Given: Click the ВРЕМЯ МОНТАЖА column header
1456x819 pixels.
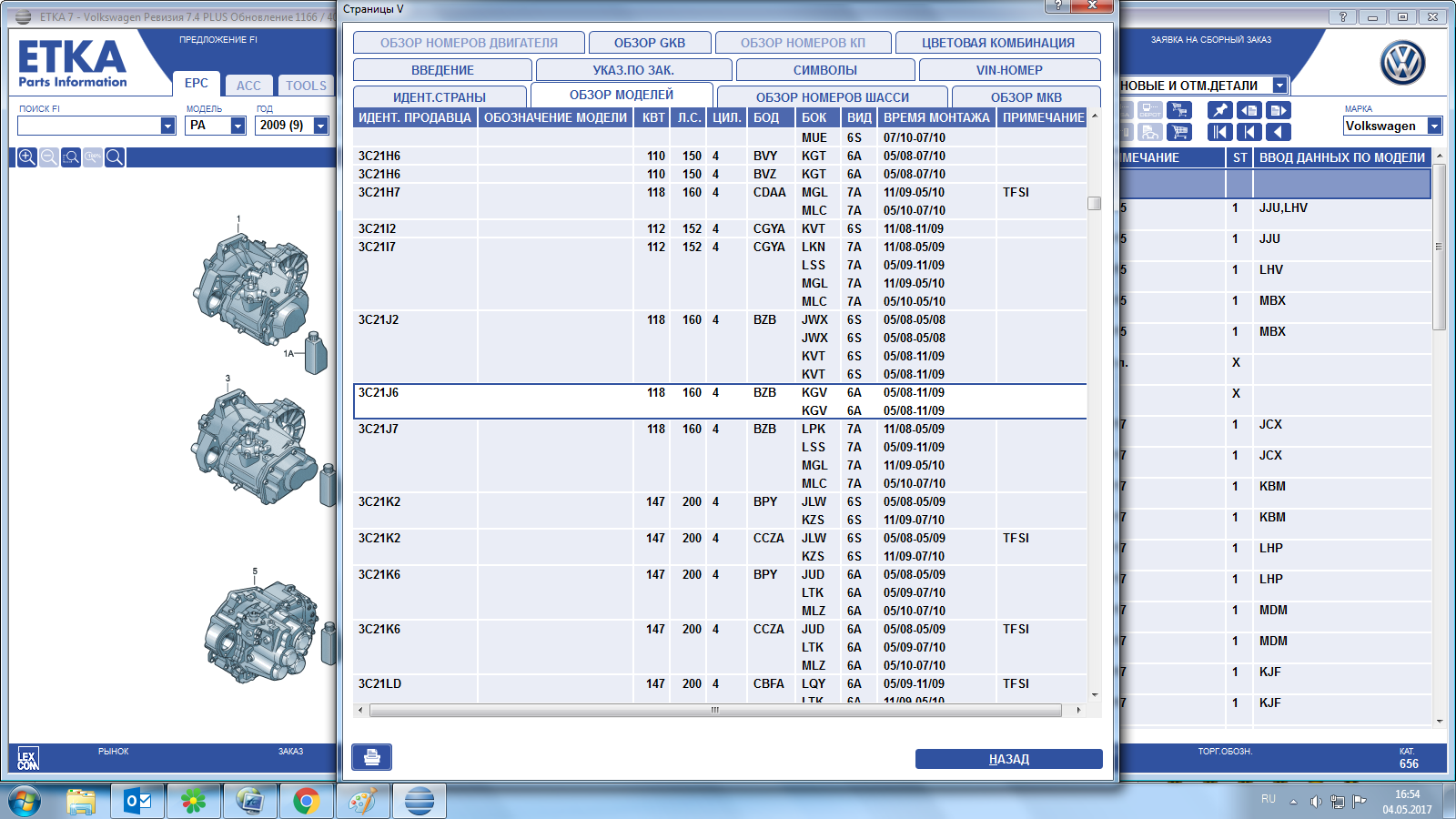Looking at the screenshot, I should click(936, 117).
